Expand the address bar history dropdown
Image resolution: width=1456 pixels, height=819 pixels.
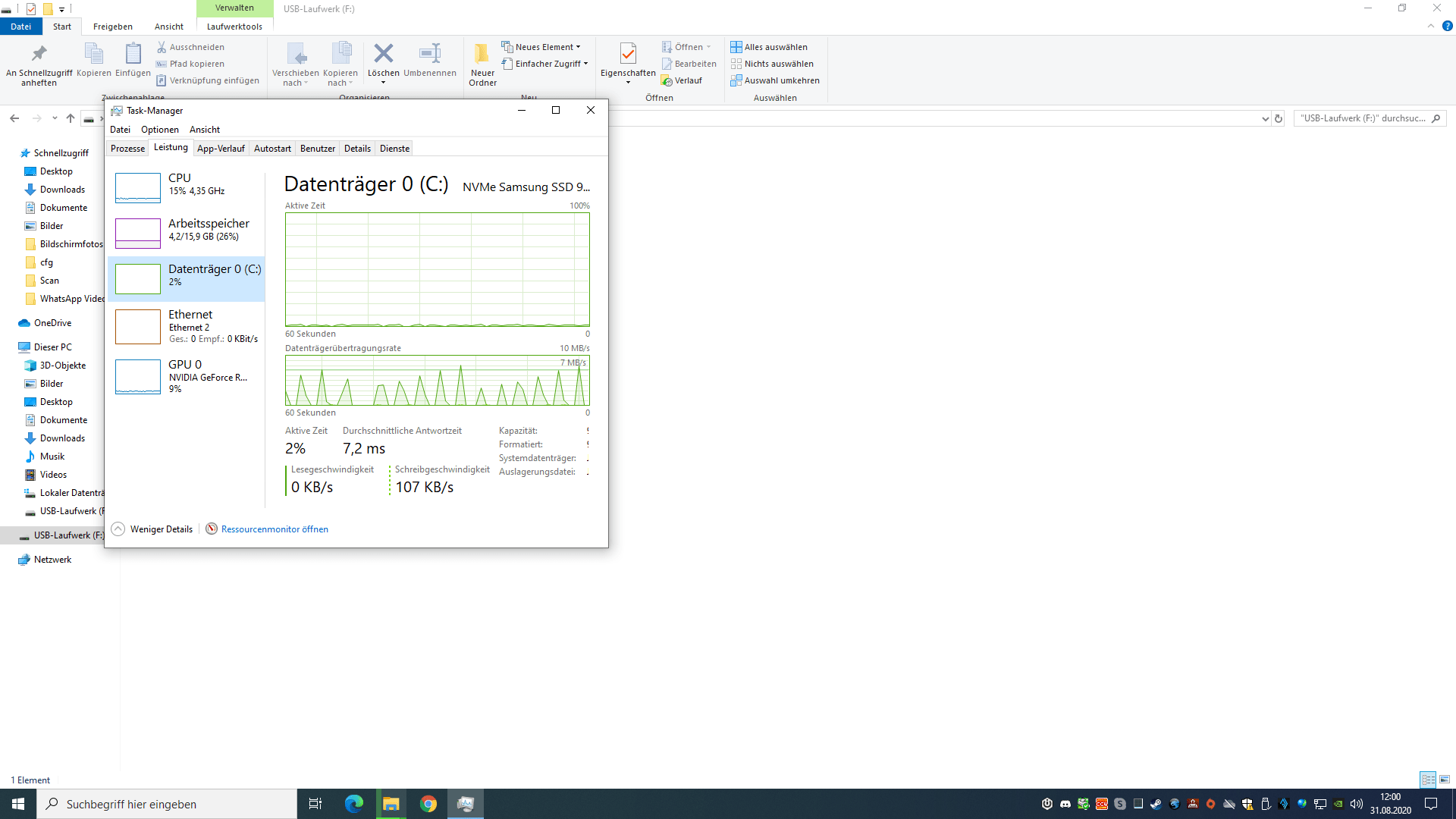(x=1265, y=118)
